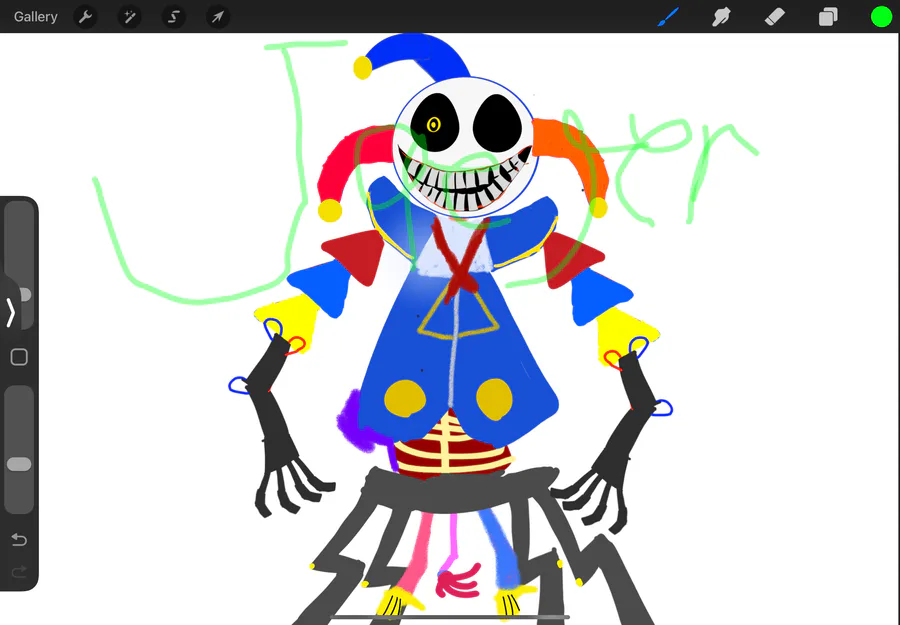Screen dimensions: 900x625
Task: Select the Smudge tool
Action: [721, 17]
